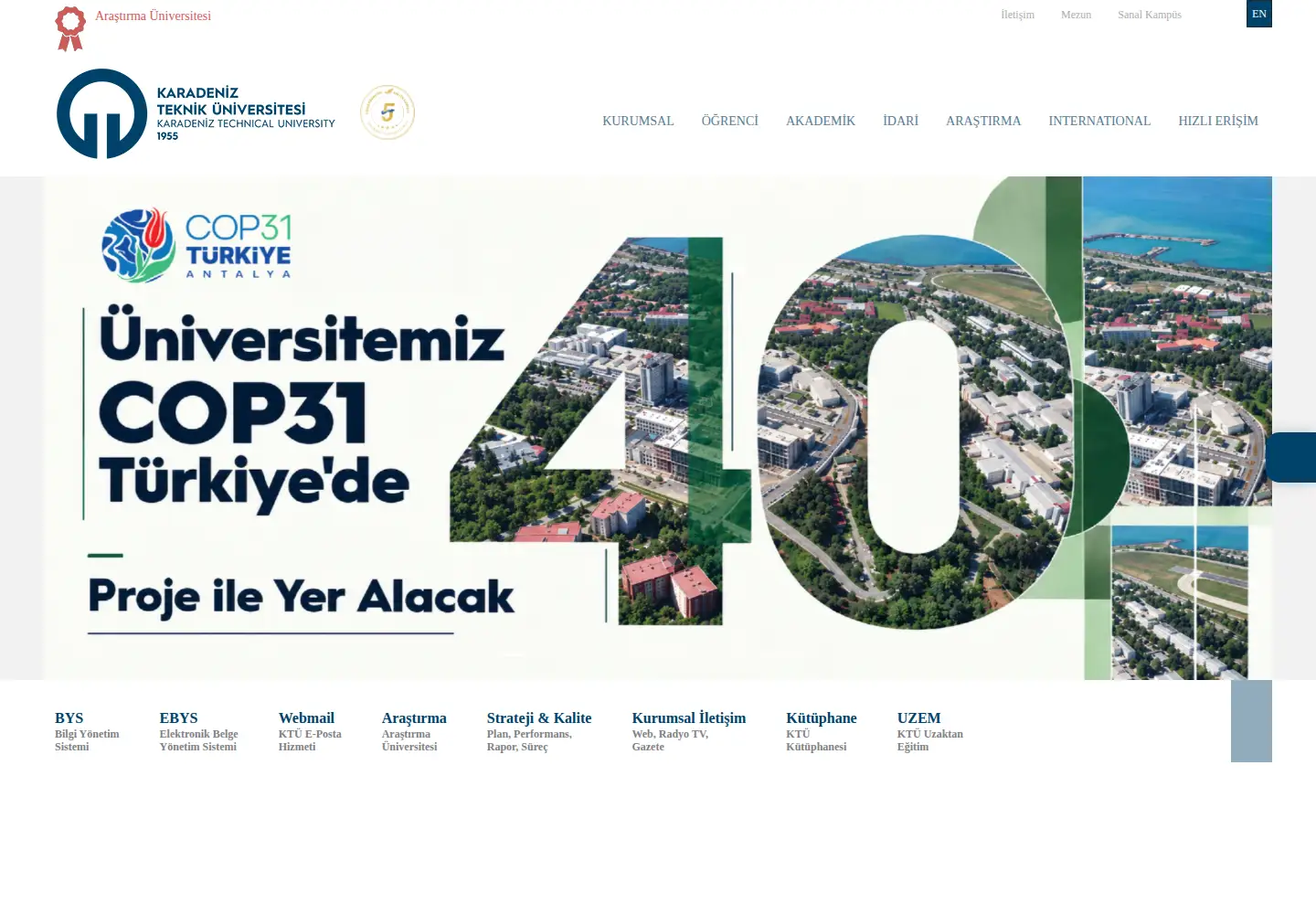1316x914 pixels.
Task: Open Kurumsal İletişim link
Action: pyautogui.click(x=689, y=731)
